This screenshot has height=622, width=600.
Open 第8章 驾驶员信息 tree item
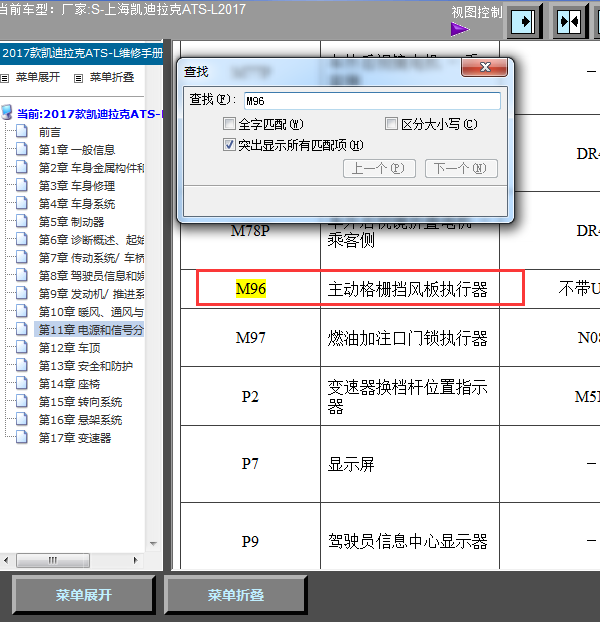tap(91, 276)
